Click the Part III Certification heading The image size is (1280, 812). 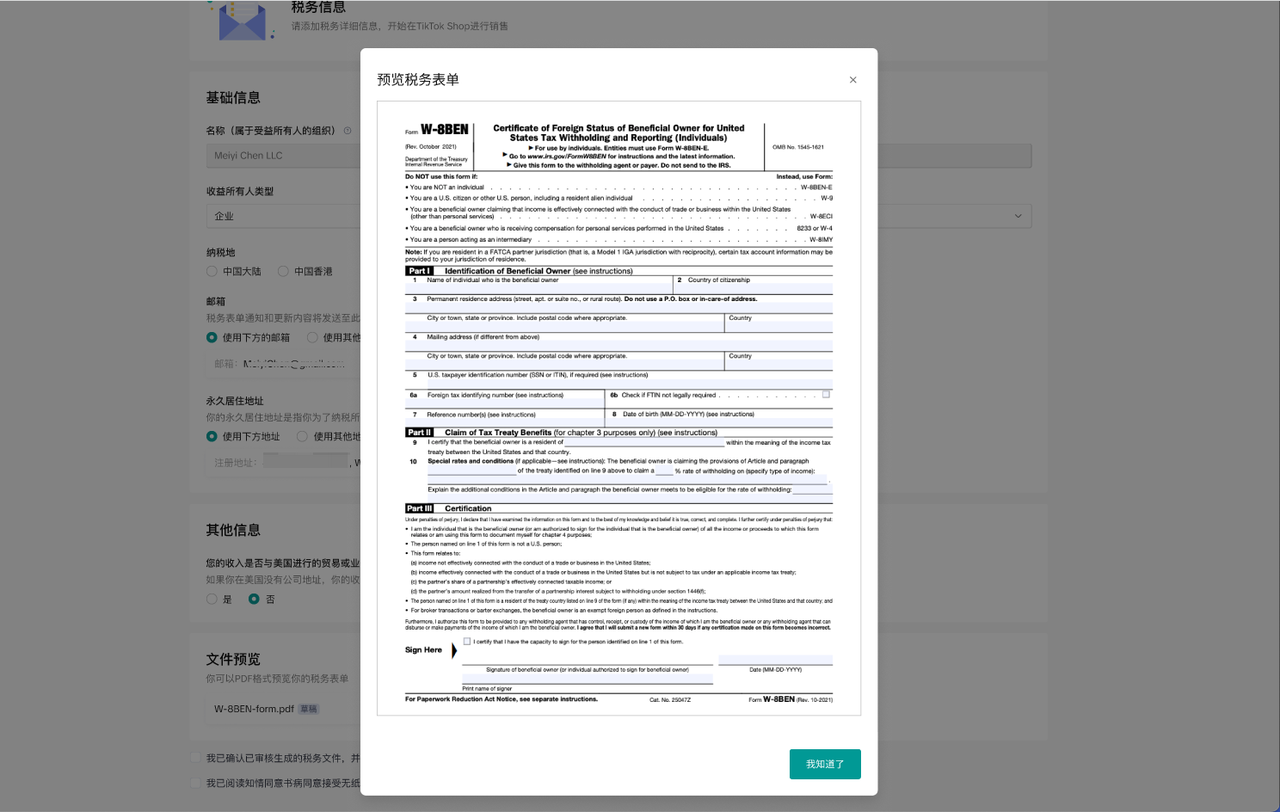click(x=449, y=508)
